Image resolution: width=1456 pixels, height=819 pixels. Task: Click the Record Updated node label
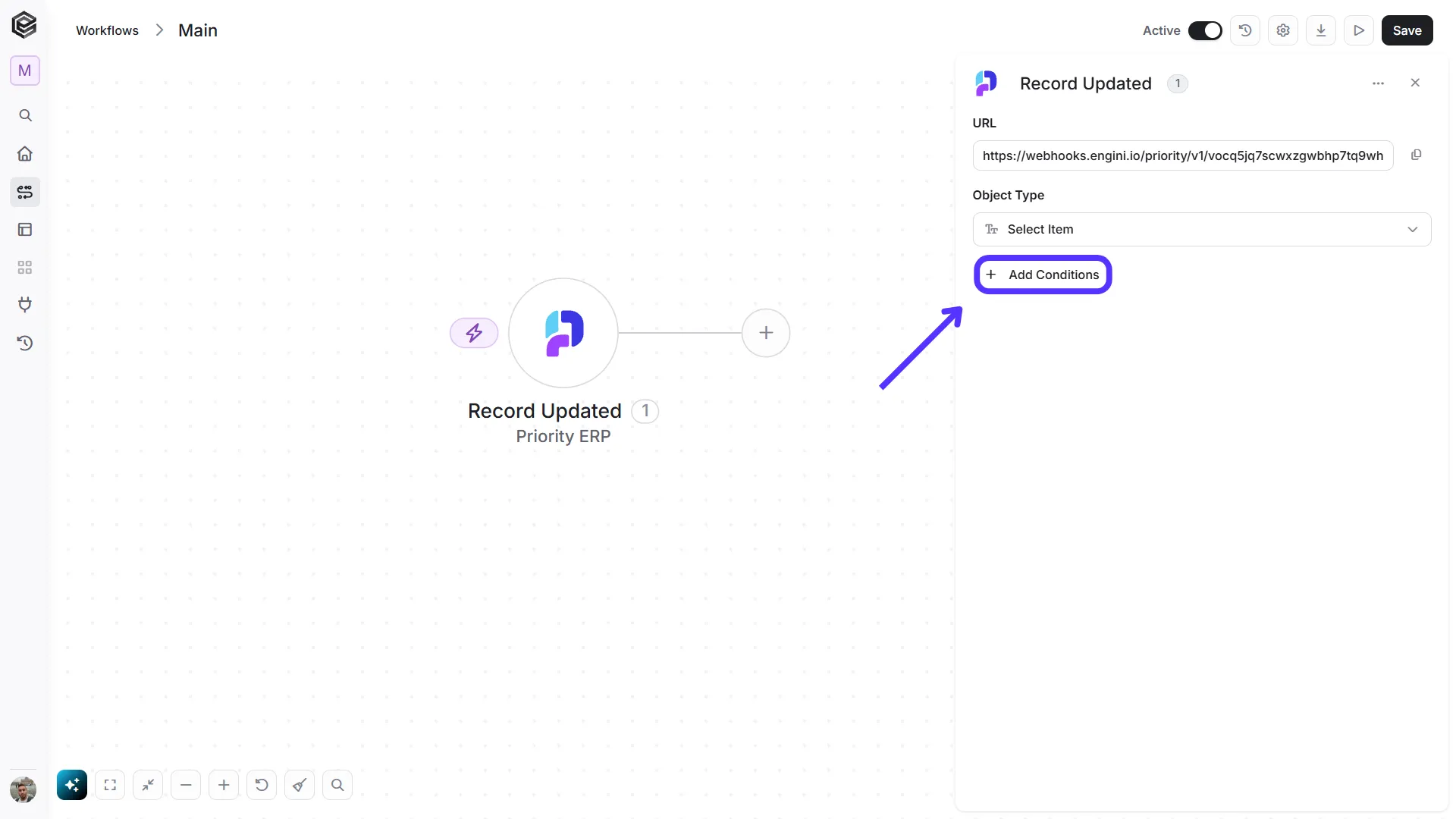[x=544, y=411]
